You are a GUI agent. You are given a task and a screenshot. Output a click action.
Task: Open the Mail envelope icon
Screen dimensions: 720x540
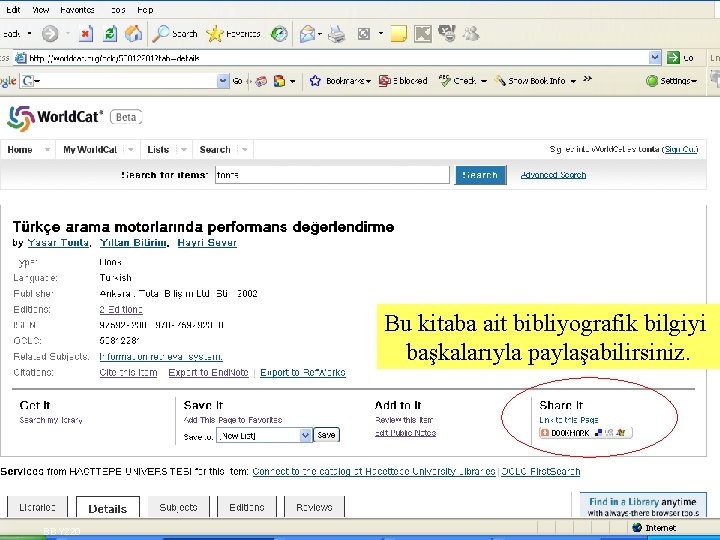click(x=307, y=34)
